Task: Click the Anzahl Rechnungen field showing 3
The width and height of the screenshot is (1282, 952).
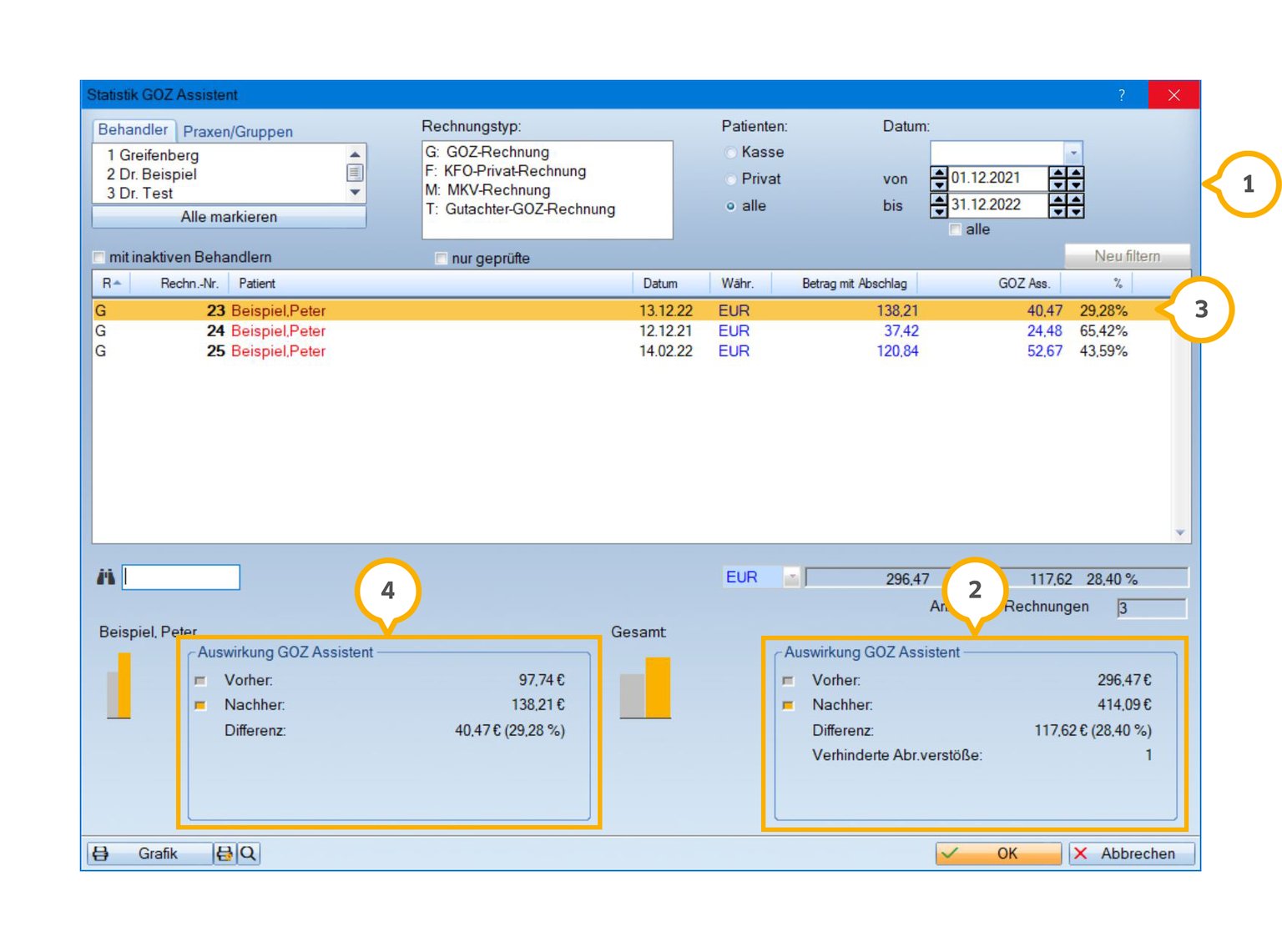Action: tap(1152, 608)
